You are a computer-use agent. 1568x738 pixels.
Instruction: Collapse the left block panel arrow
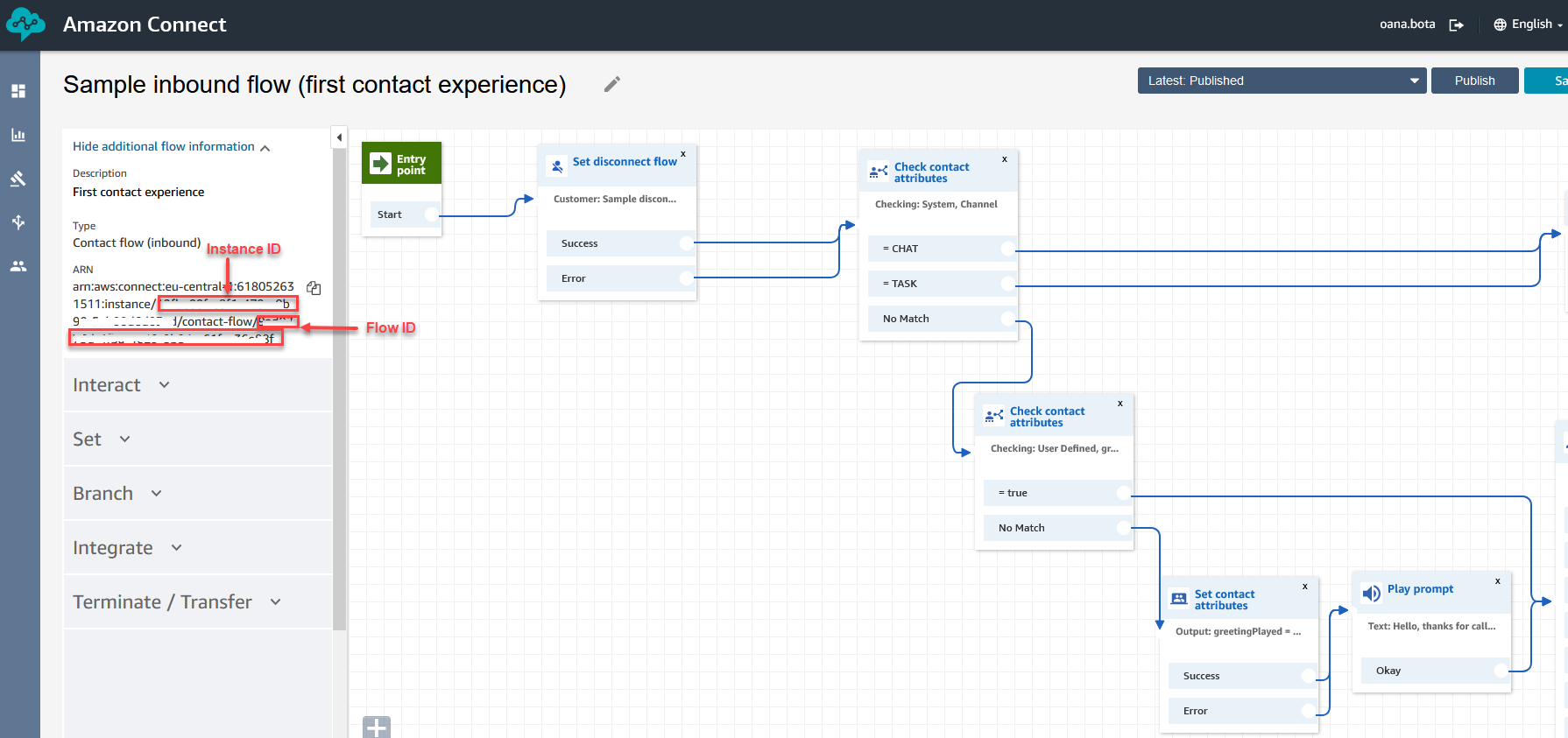[x=340, y=137]
